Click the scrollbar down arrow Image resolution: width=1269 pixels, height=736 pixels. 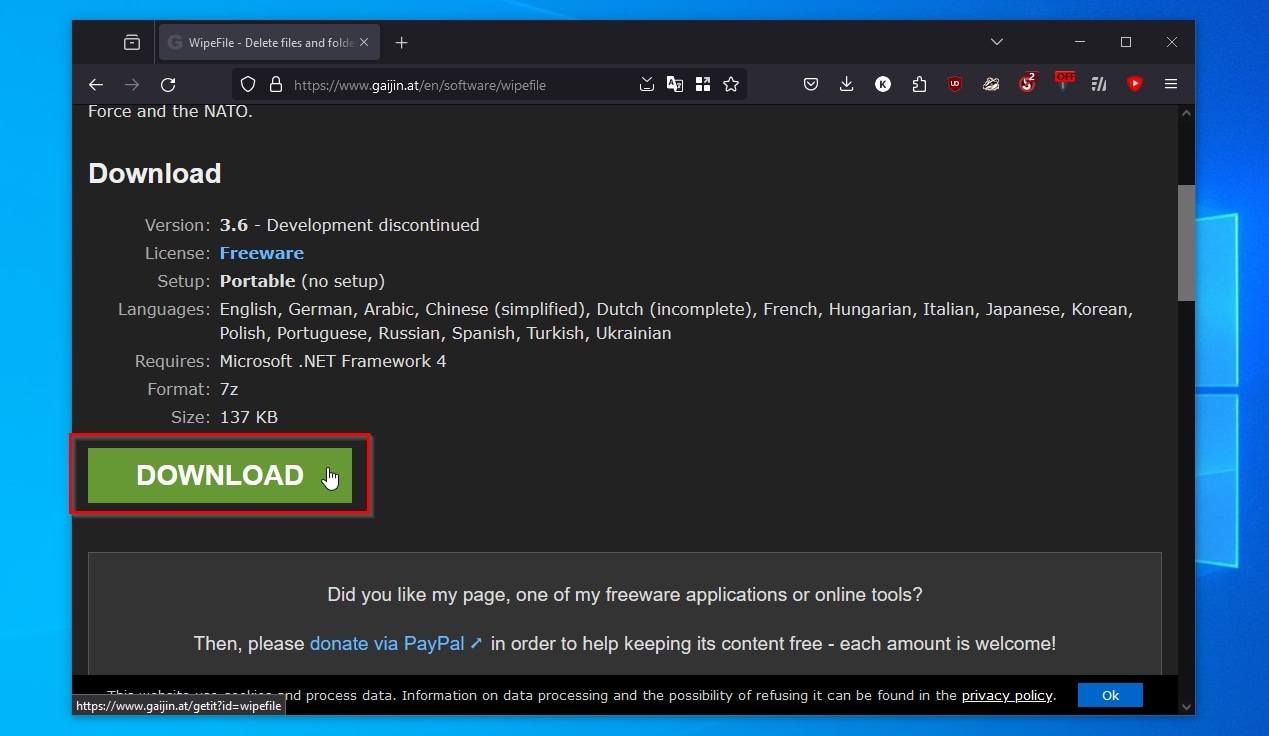(1186, 706)
